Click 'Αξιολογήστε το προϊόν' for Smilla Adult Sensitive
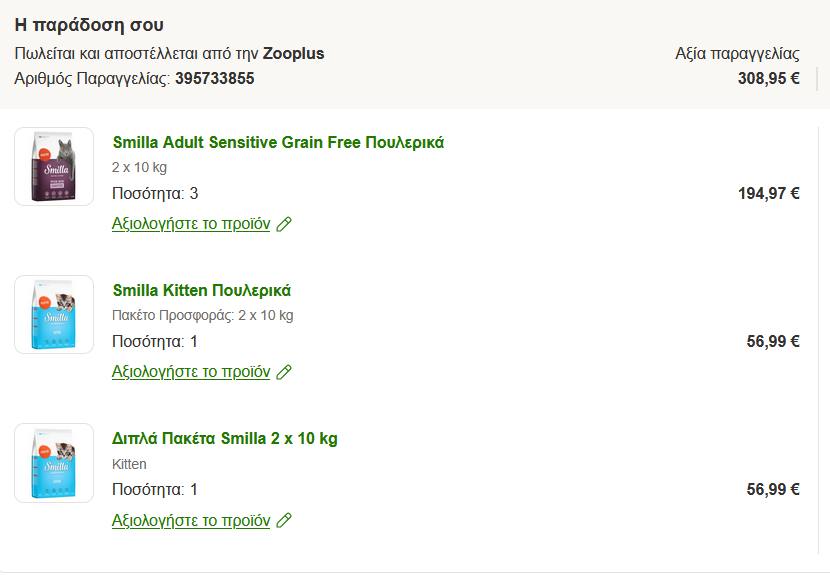The width and height of the screenshot is (830, 575). pos(191,224)
